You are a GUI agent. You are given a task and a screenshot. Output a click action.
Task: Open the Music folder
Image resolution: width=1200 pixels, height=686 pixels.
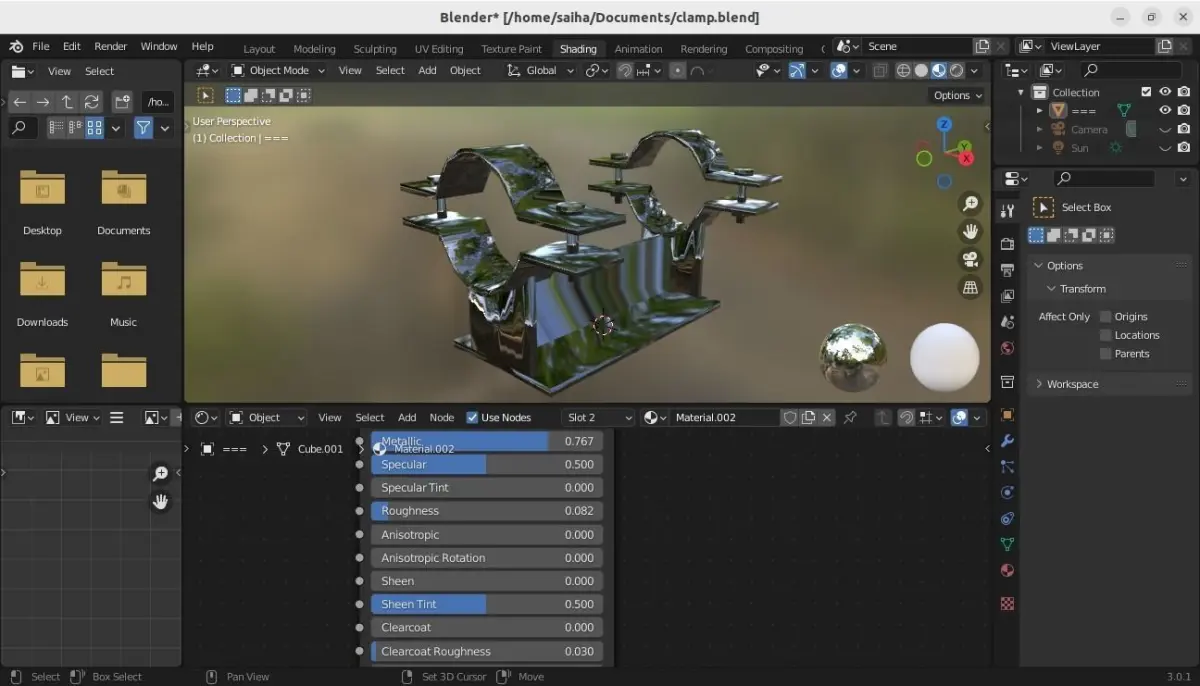coord(123,292)
